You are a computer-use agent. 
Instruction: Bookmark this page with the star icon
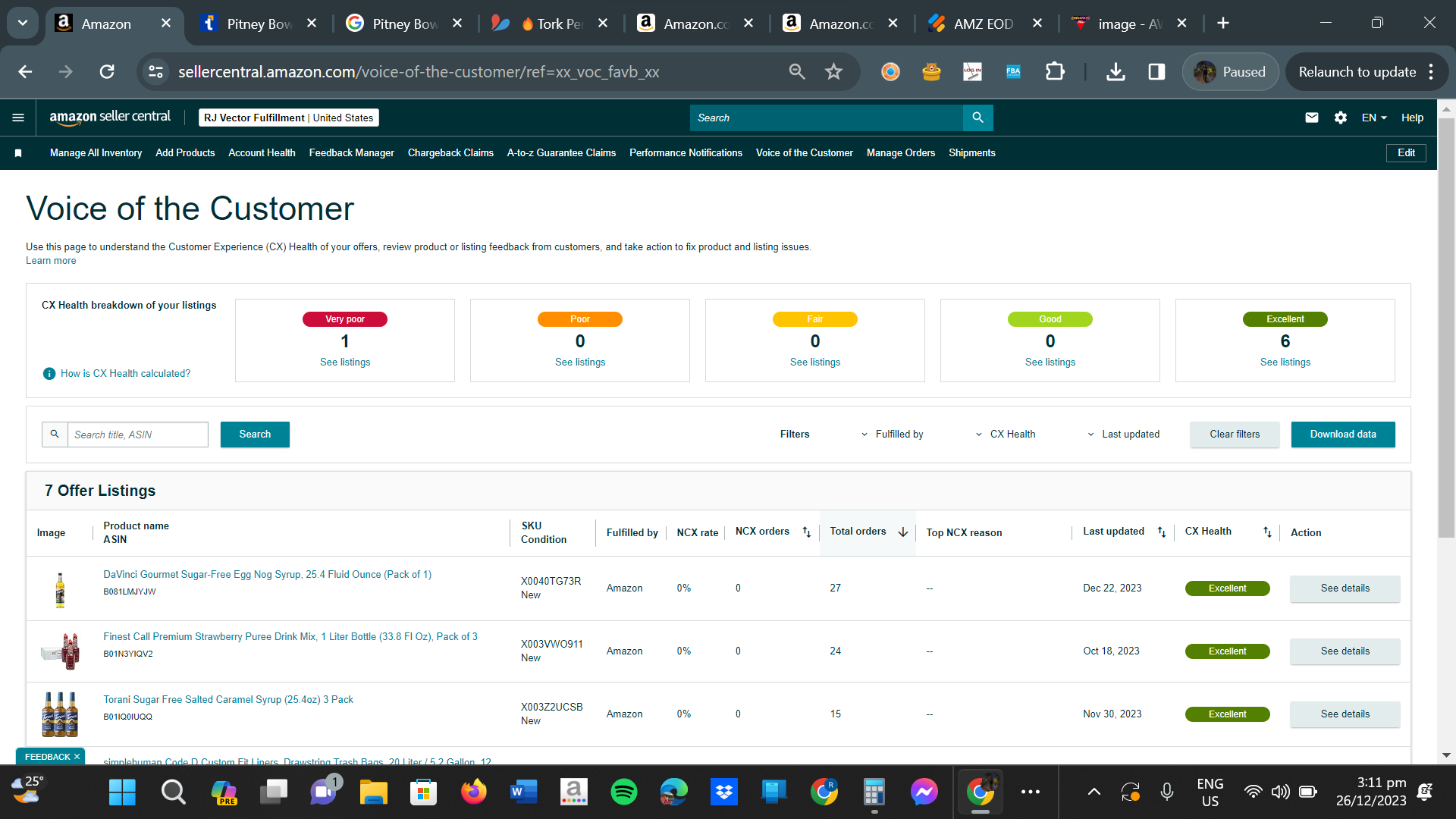point(834,72)
